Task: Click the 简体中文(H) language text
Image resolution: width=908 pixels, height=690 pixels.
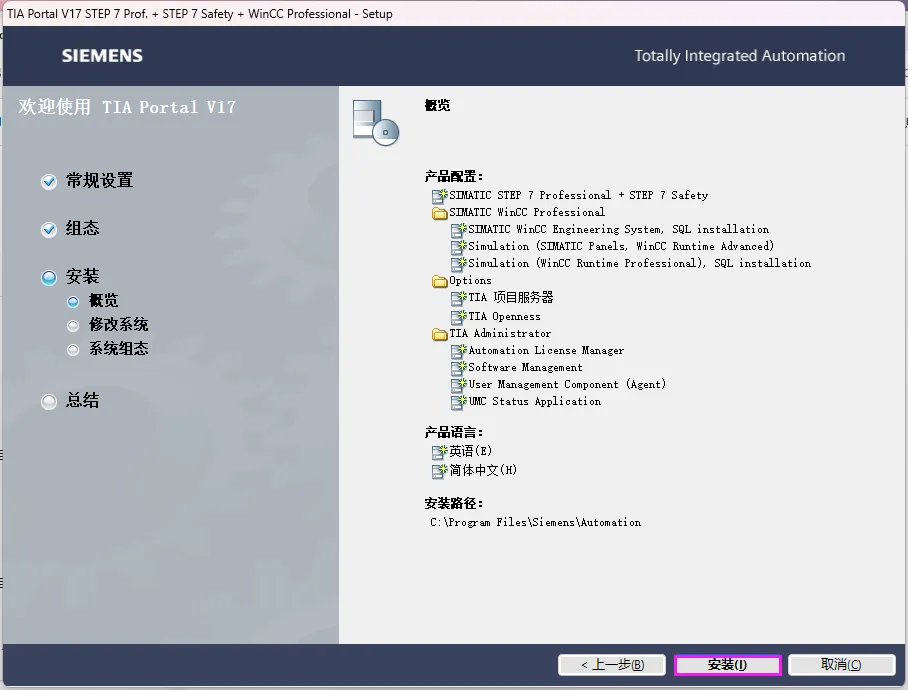Action: 483,471
